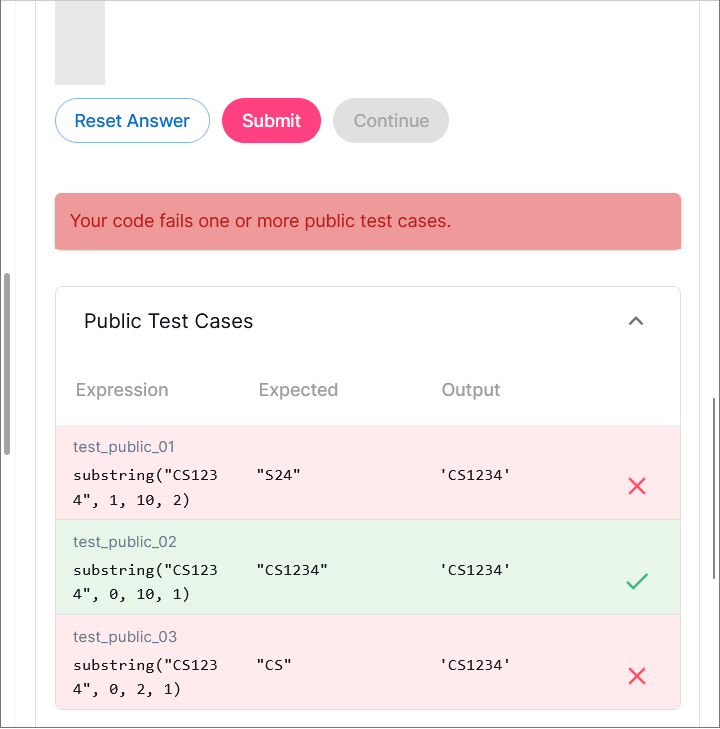Image resolution: width=720 pixels, height=729 pixels.
Task: Click the failed public test cases banner
Action: pos(368,221)
